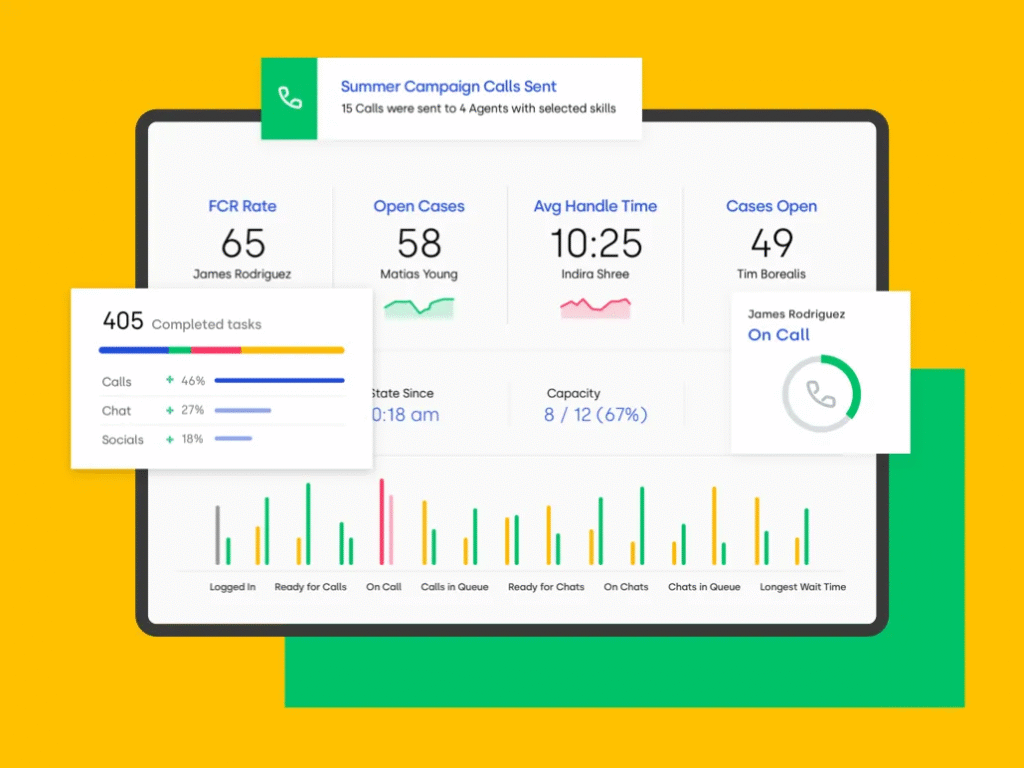
Task: Click the green plus icon beside Calls
Action: 170,381
